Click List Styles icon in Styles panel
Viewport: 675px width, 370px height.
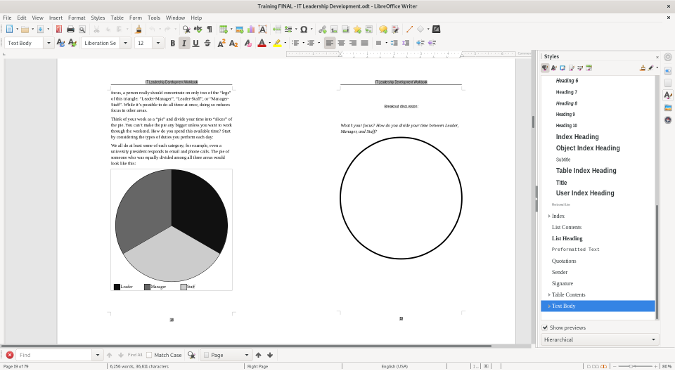580,68
